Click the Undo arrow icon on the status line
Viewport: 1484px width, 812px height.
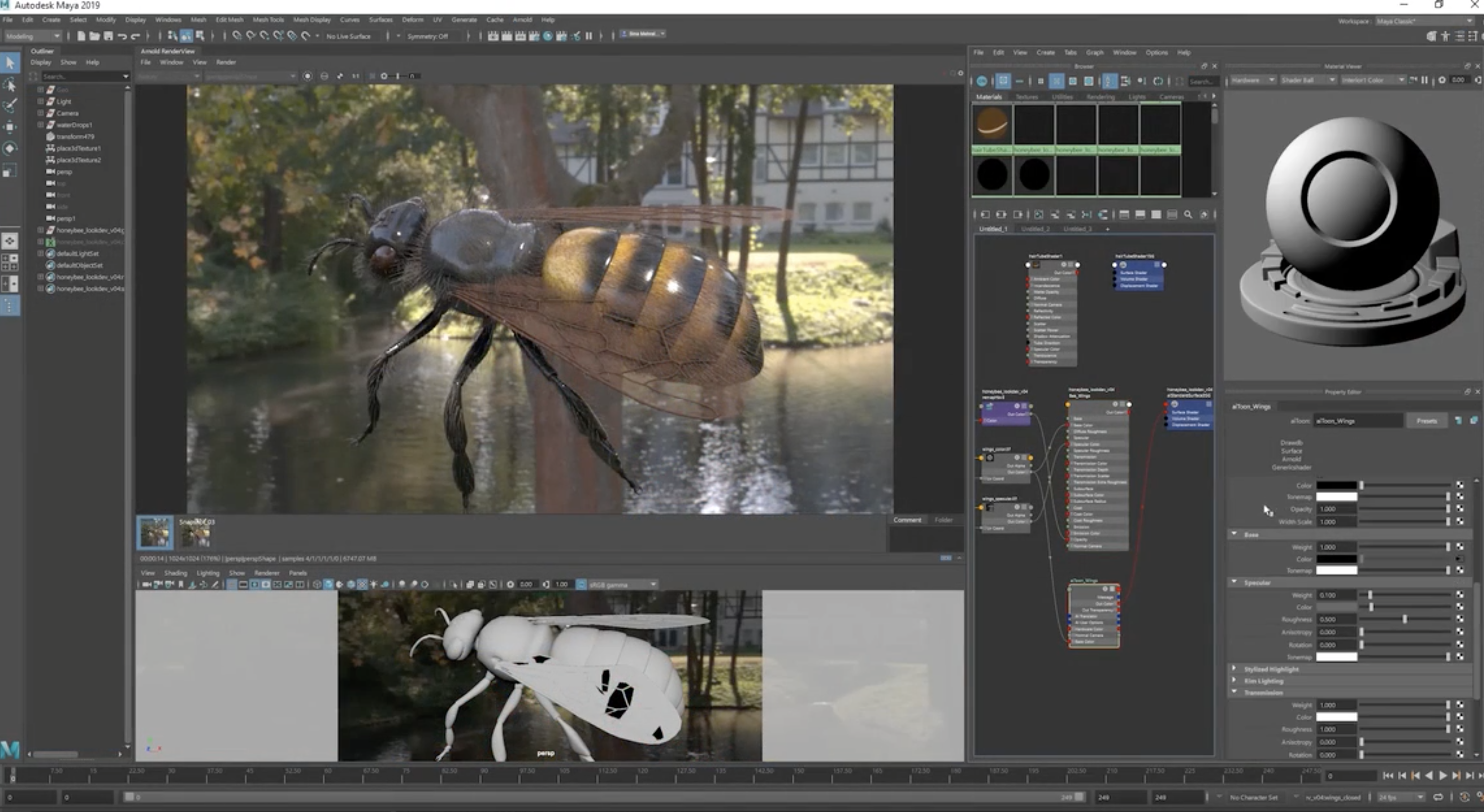pyautogui.click(x=121, y=36)
